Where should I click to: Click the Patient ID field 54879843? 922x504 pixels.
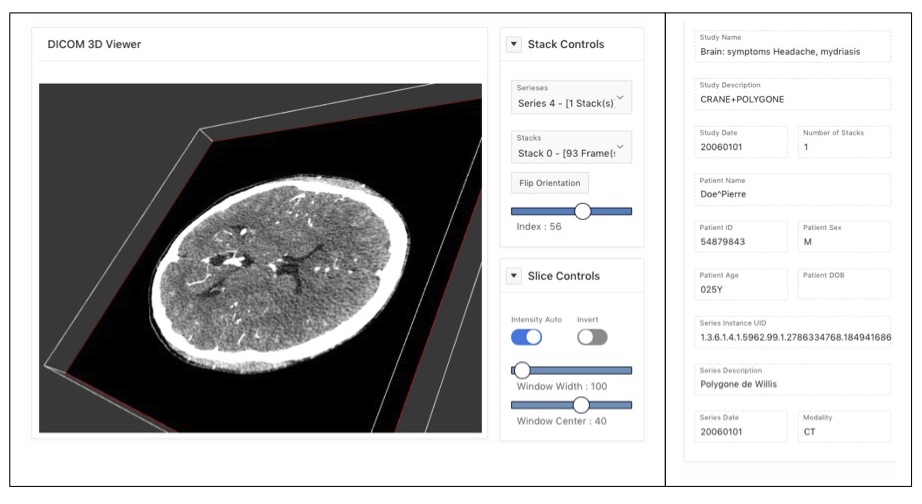(x=740, y=236)
